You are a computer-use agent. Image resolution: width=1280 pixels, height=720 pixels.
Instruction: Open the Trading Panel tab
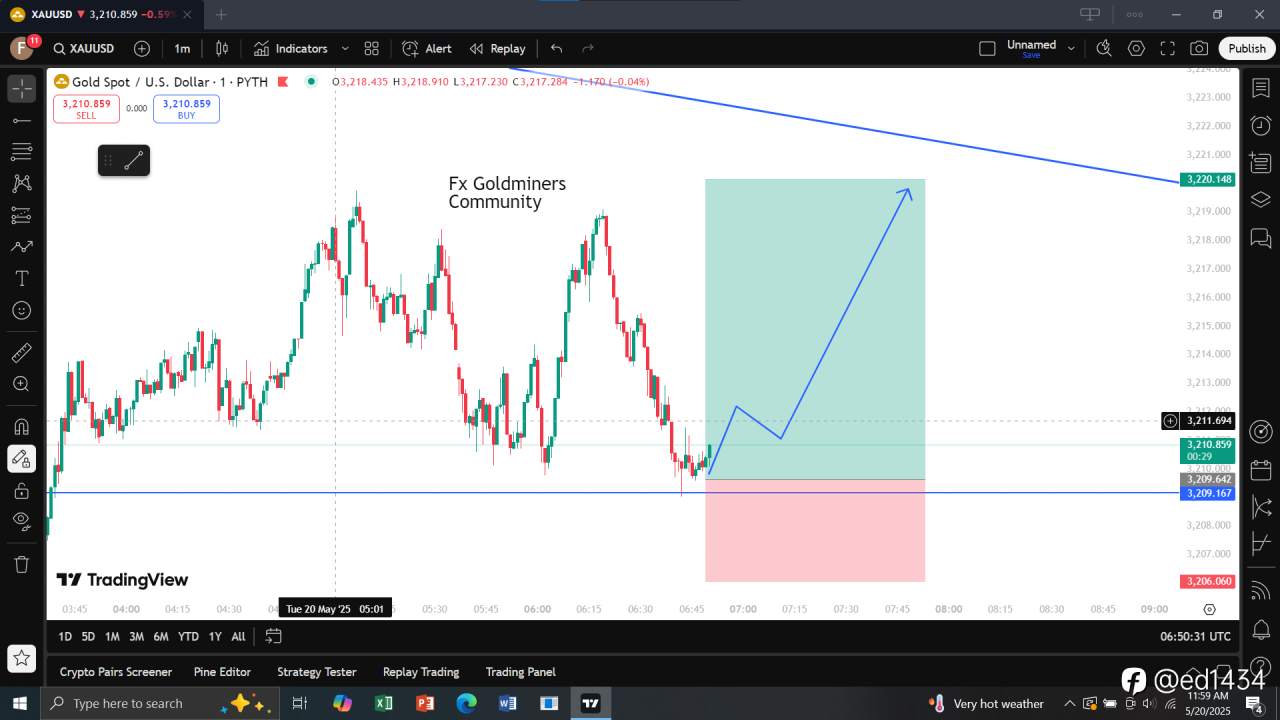pyautogui.click(x=521, y=672)
